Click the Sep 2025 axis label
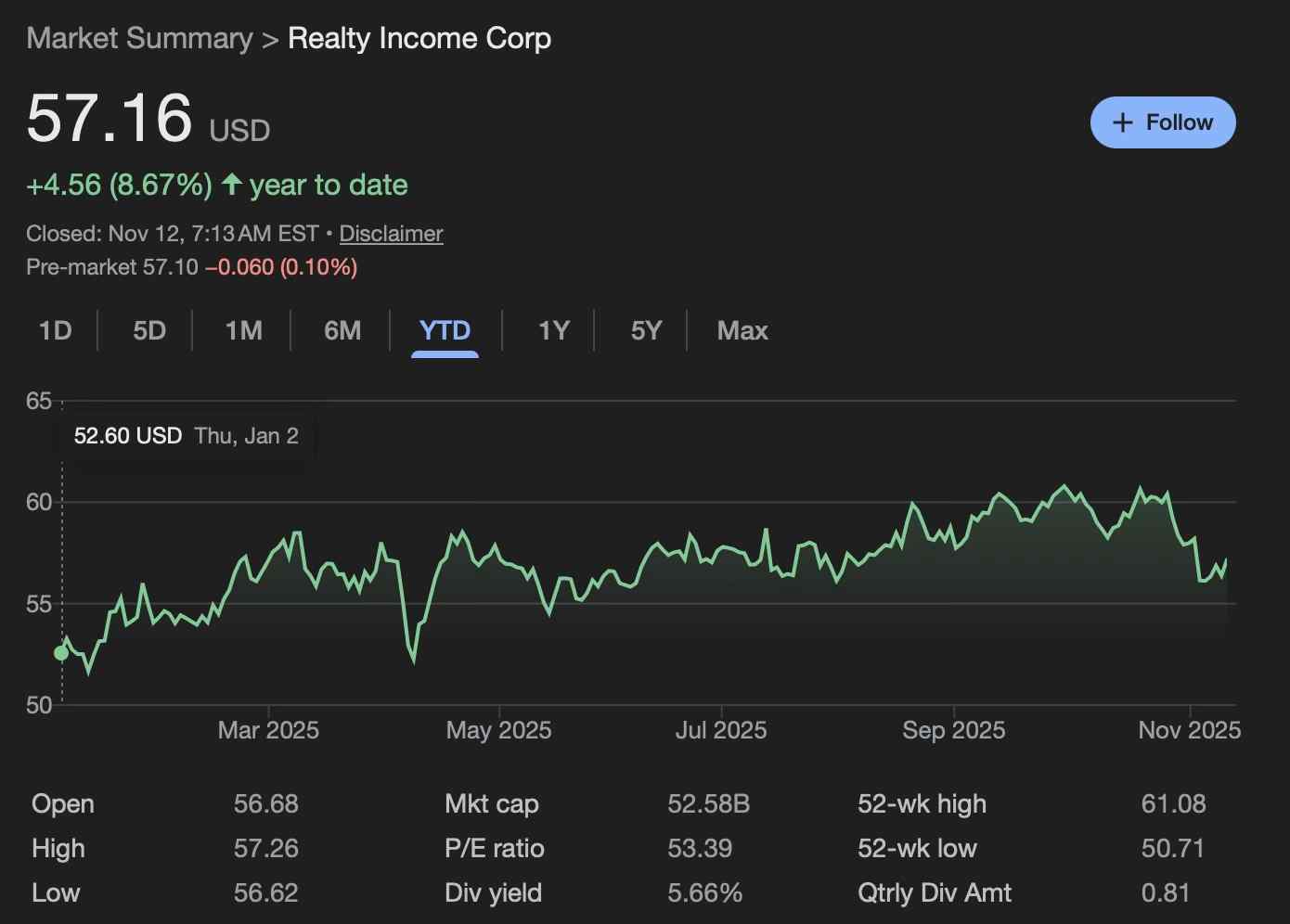The width and height of the screenshot is (1290, 924). coord(953,730)
